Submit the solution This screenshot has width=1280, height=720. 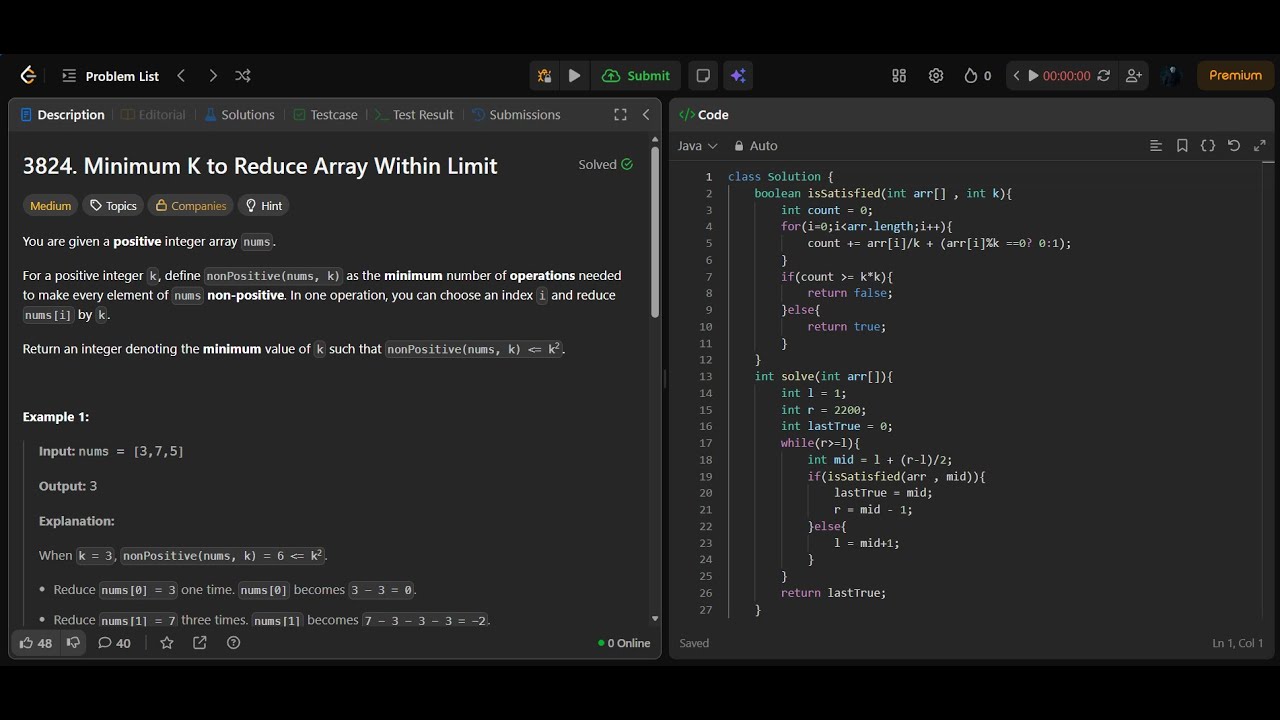(636, 75)
